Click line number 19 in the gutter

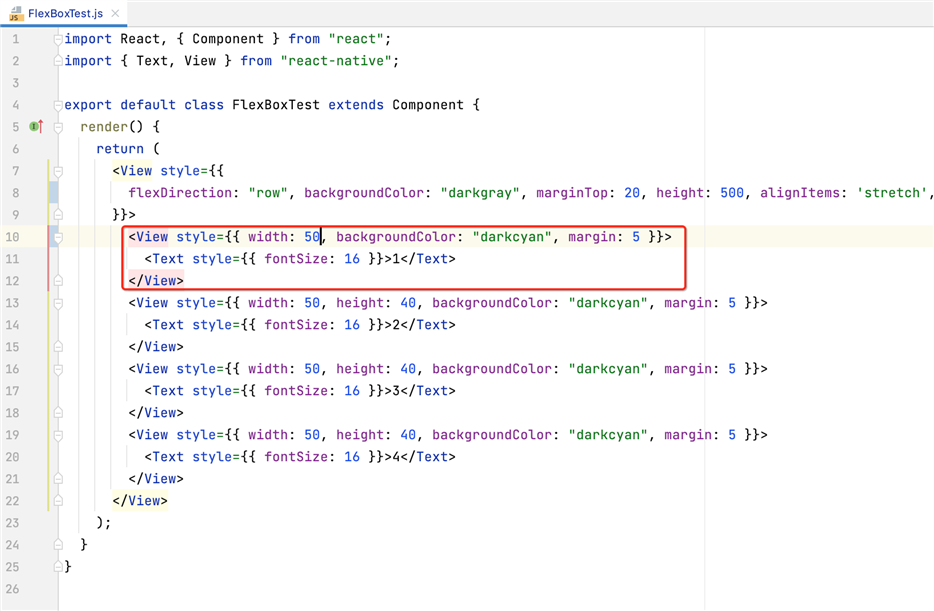[x=13, y=435]
